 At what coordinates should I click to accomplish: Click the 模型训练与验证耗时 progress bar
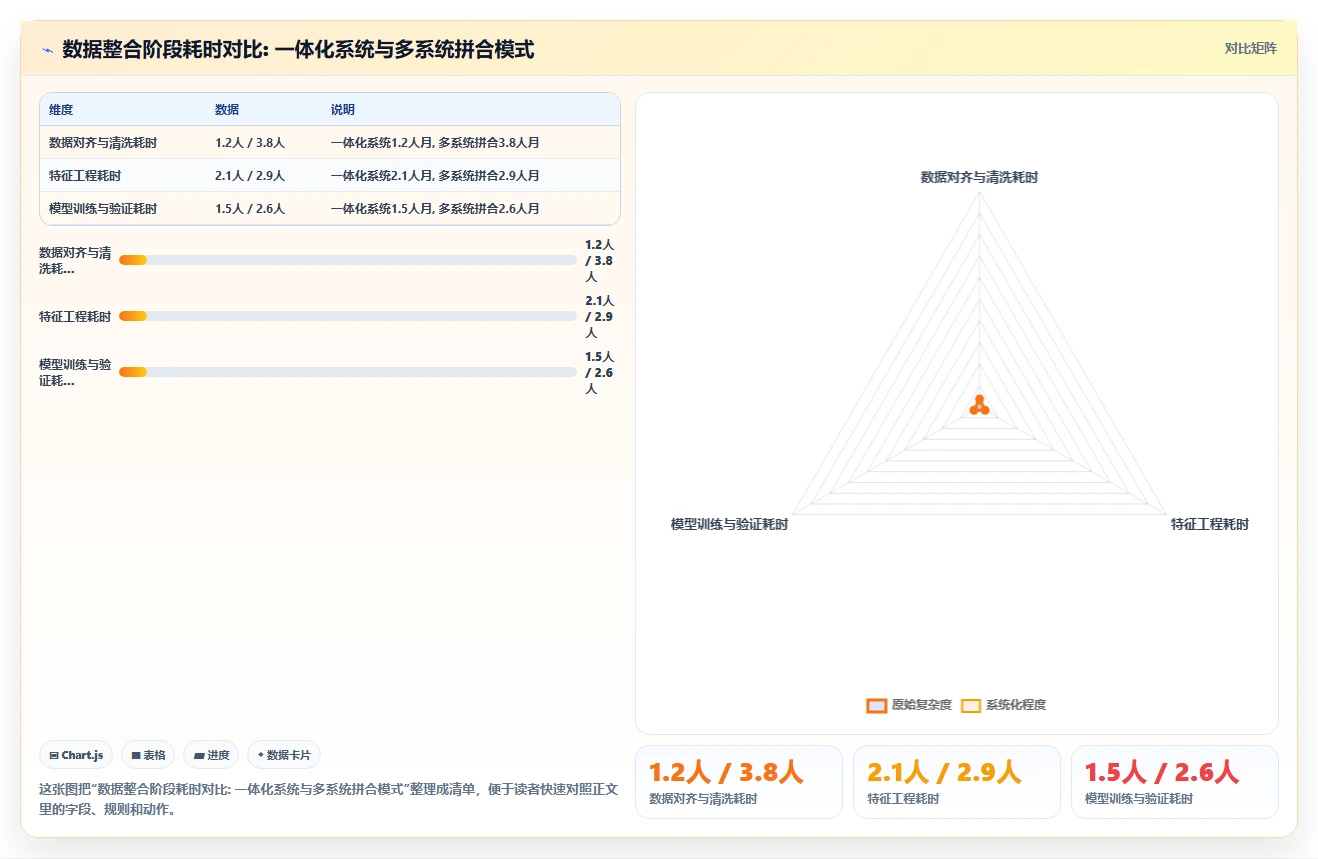tap(348, 372)
